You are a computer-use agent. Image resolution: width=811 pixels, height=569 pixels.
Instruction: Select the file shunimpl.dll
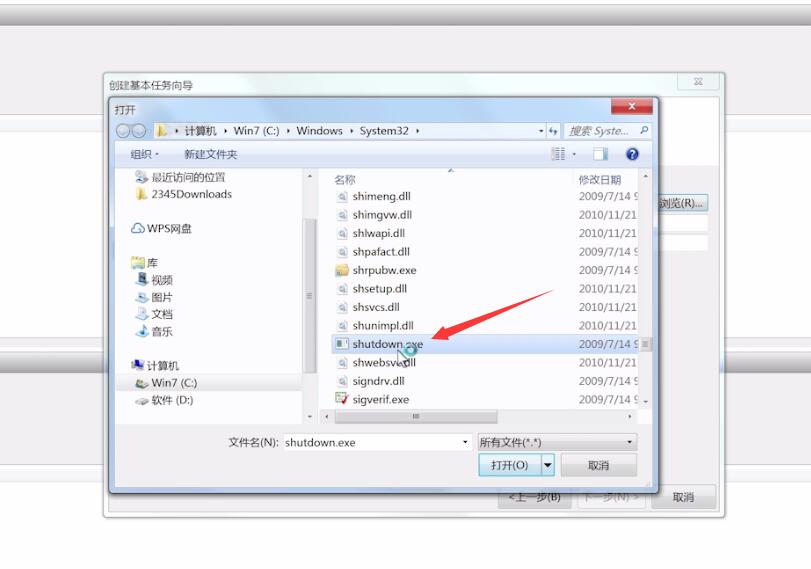click(x=383, y=325)
